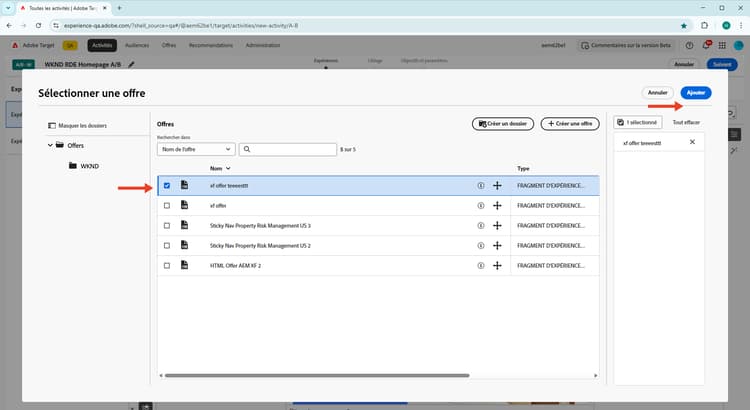The image size is (750, 410).
Task: Remove xf offer teeeesttt from selected list
Action: pos(692,142)
